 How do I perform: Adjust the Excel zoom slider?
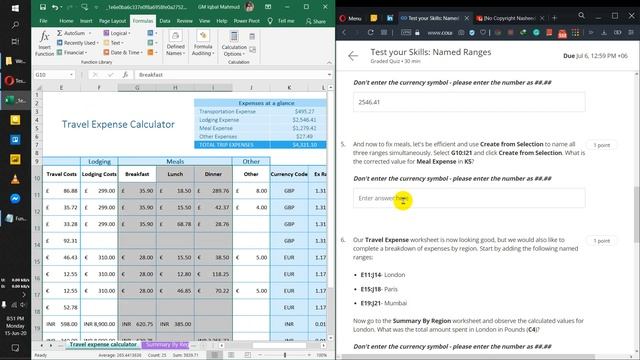coord(285,355)
